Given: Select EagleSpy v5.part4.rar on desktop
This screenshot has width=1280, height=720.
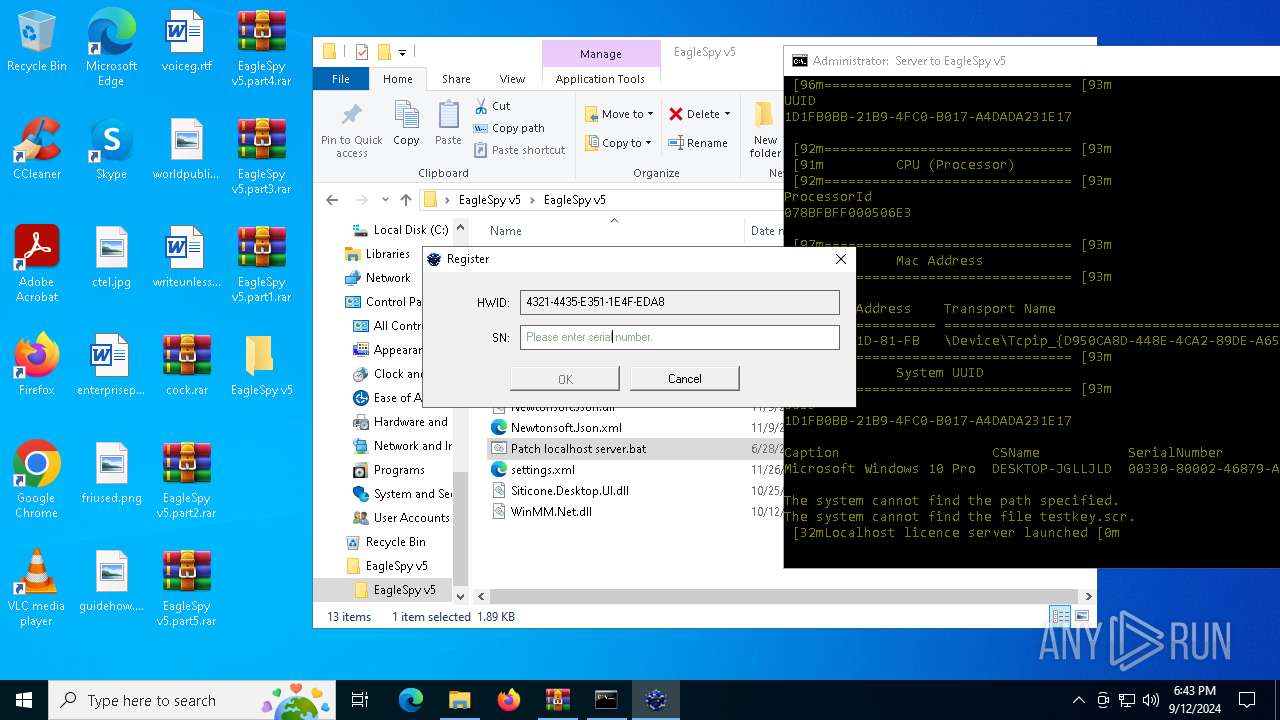Looking at the screenshot, I should [x=261, y=47].
